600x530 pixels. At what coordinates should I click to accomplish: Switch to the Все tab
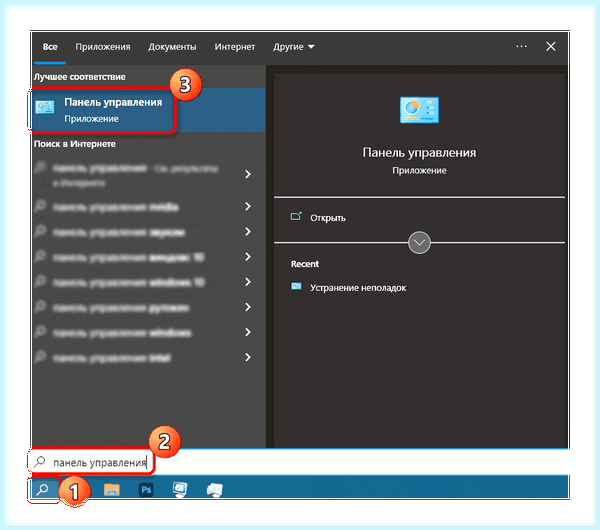(50, 47)
